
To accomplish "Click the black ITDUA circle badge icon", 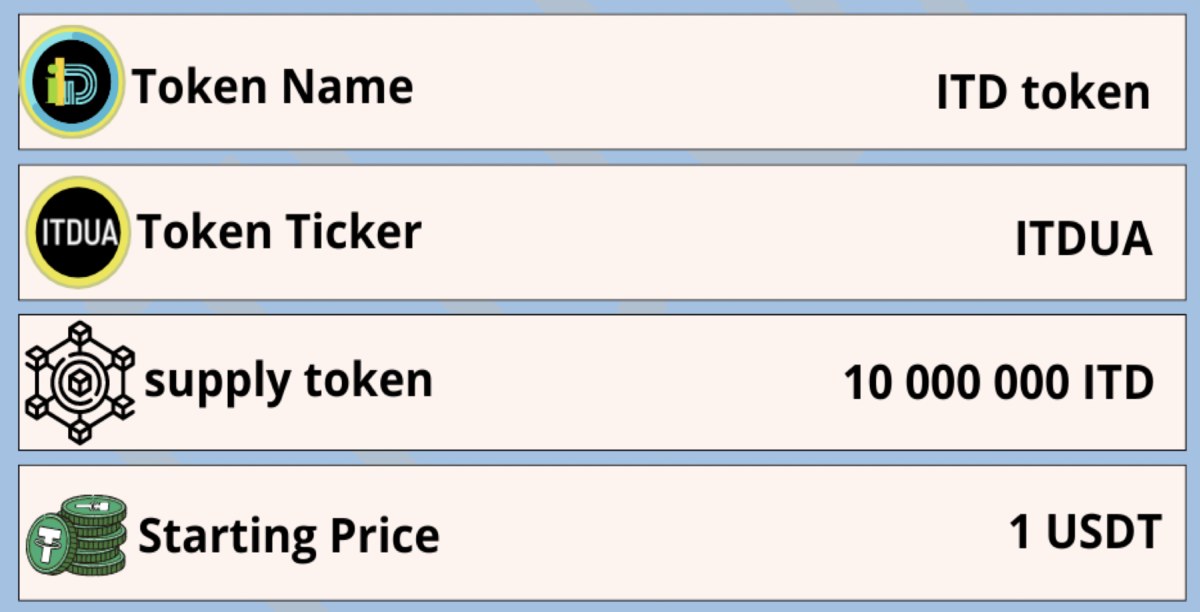I will click(78, 232).
